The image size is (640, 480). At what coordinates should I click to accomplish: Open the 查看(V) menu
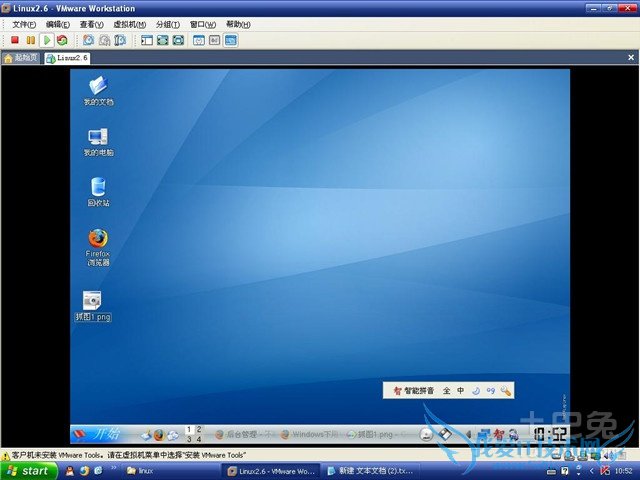click(x=91, y=24)
